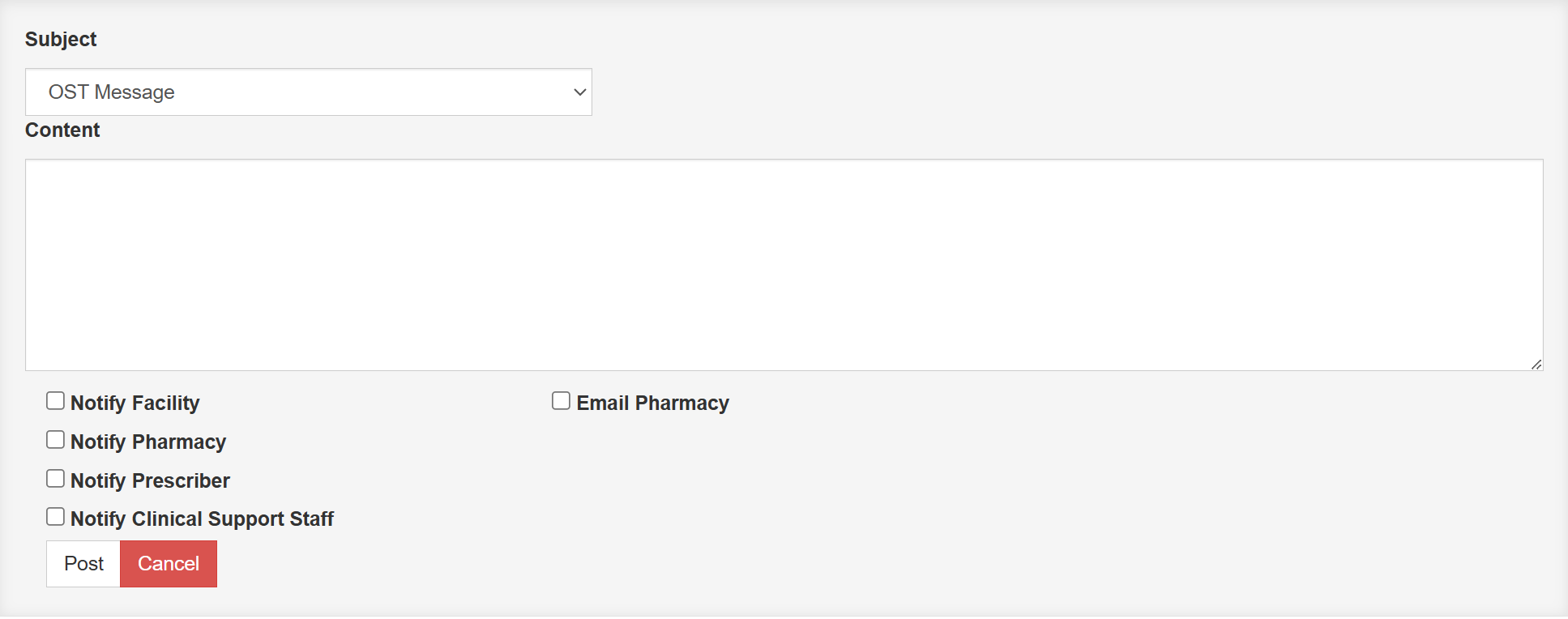1568x619 pixels.
Task: Click the Notify Pharmacy label text
Action: (147, 441)
